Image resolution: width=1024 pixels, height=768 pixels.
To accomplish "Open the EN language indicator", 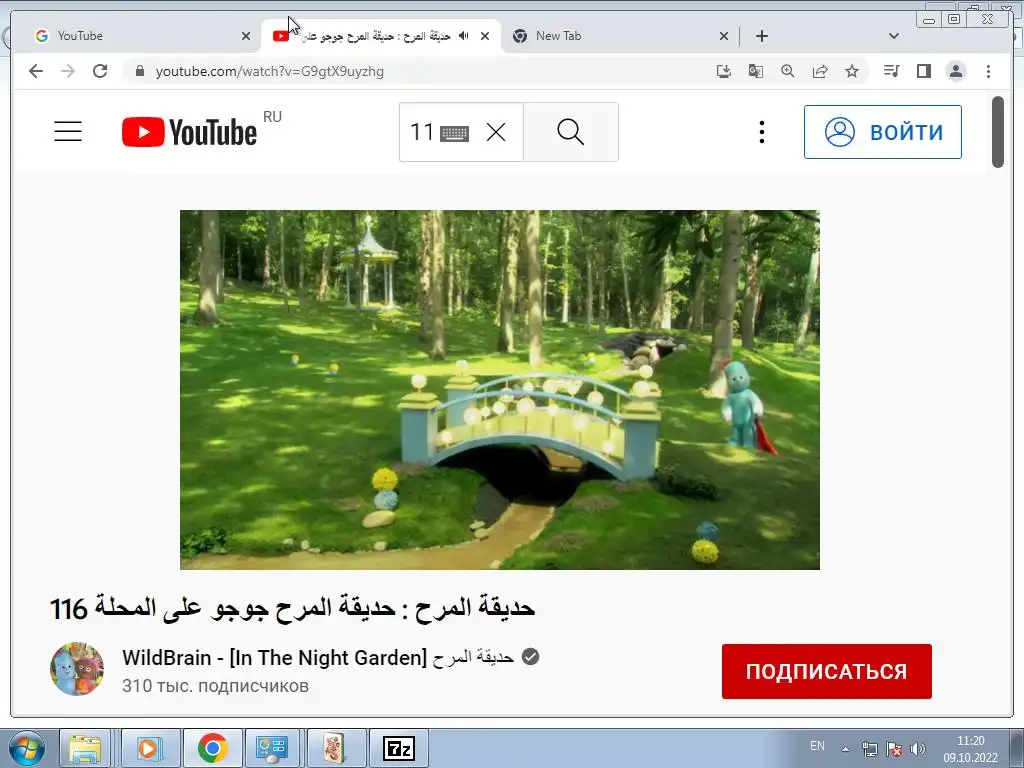I will point(817,746).
